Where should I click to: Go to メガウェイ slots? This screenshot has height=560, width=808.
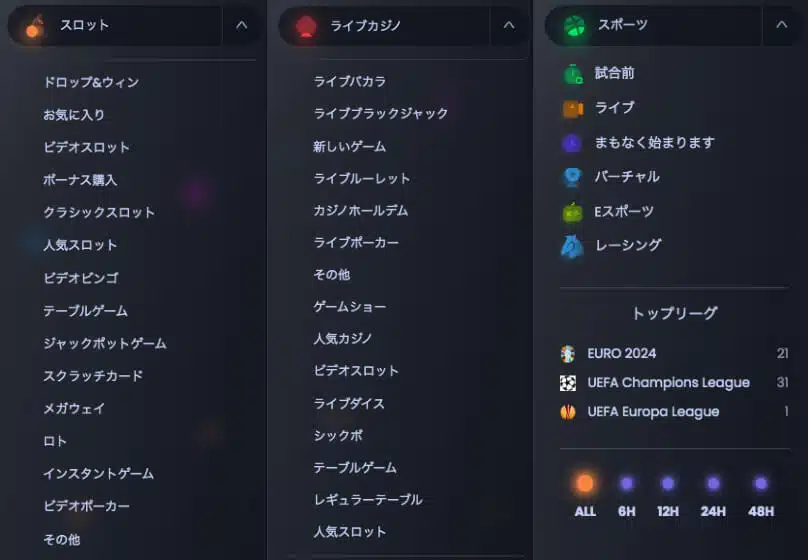pyautogui.click(x=74, y=409)
